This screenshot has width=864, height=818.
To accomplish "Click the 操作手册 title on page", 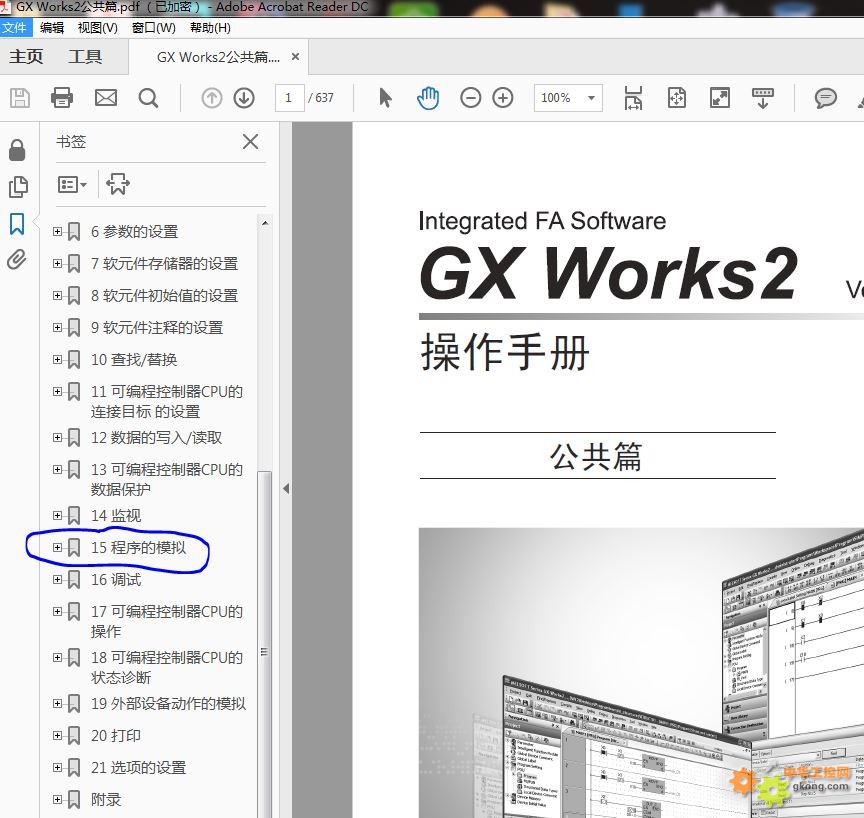I will (505, 352).
